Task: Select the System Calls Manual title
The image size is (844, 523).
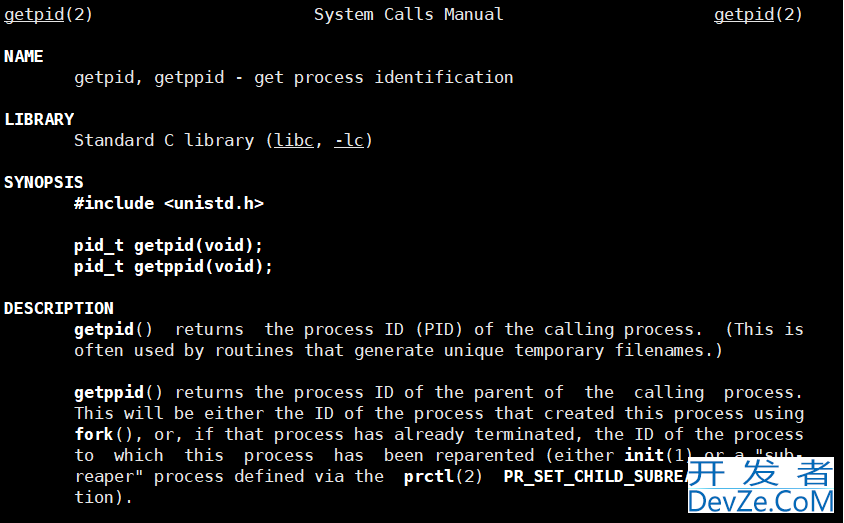Action: pos(409,15)
